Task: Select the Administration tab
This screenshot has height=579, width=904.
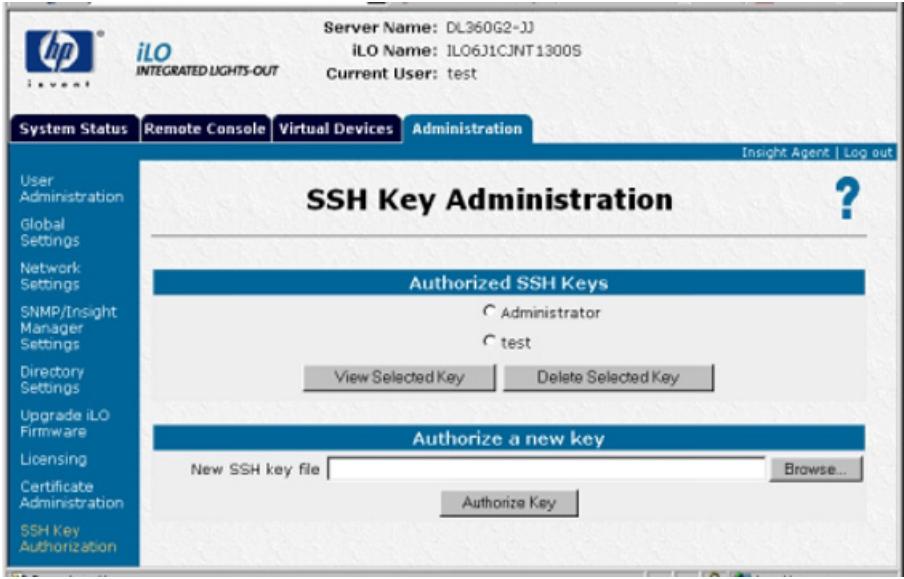Action: pyautogui.click(x=468, y=129)
